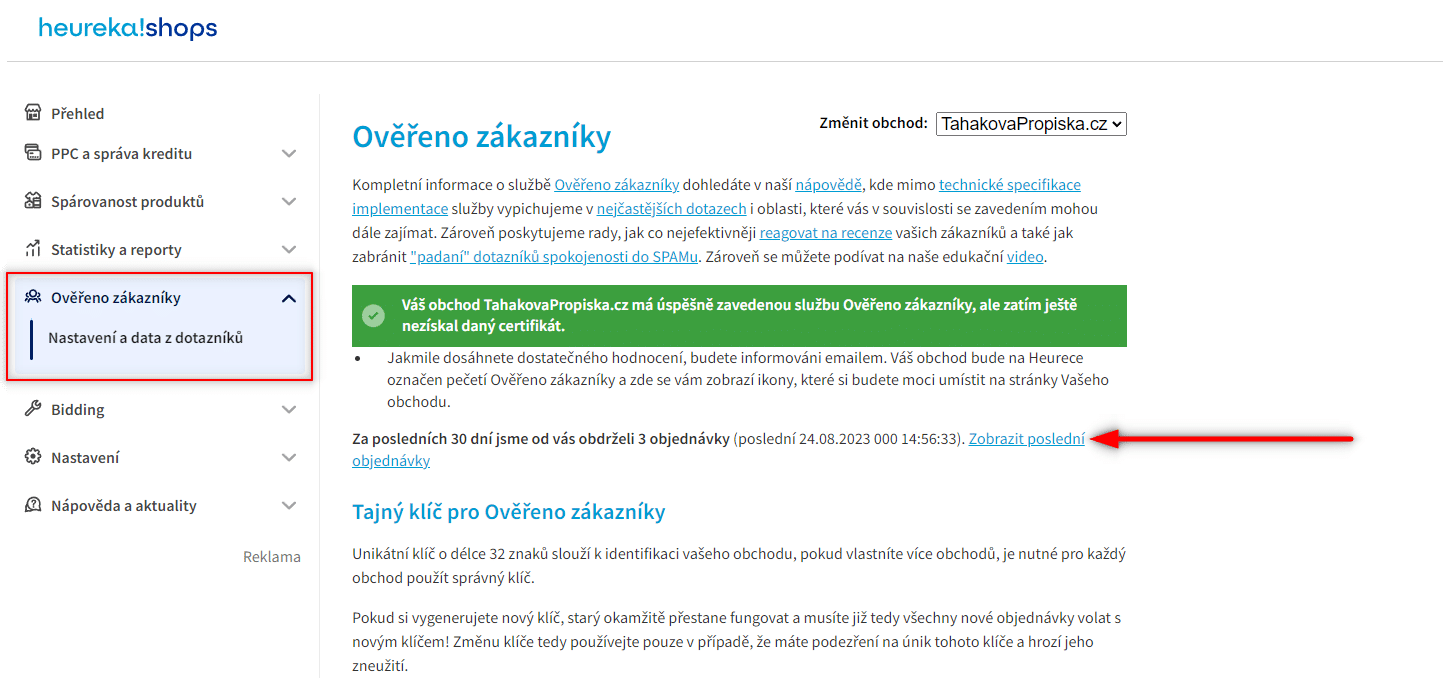Click the Ověřeno zákazníky page heading
Screen dimensions: 1443x678
coord(481,137)
